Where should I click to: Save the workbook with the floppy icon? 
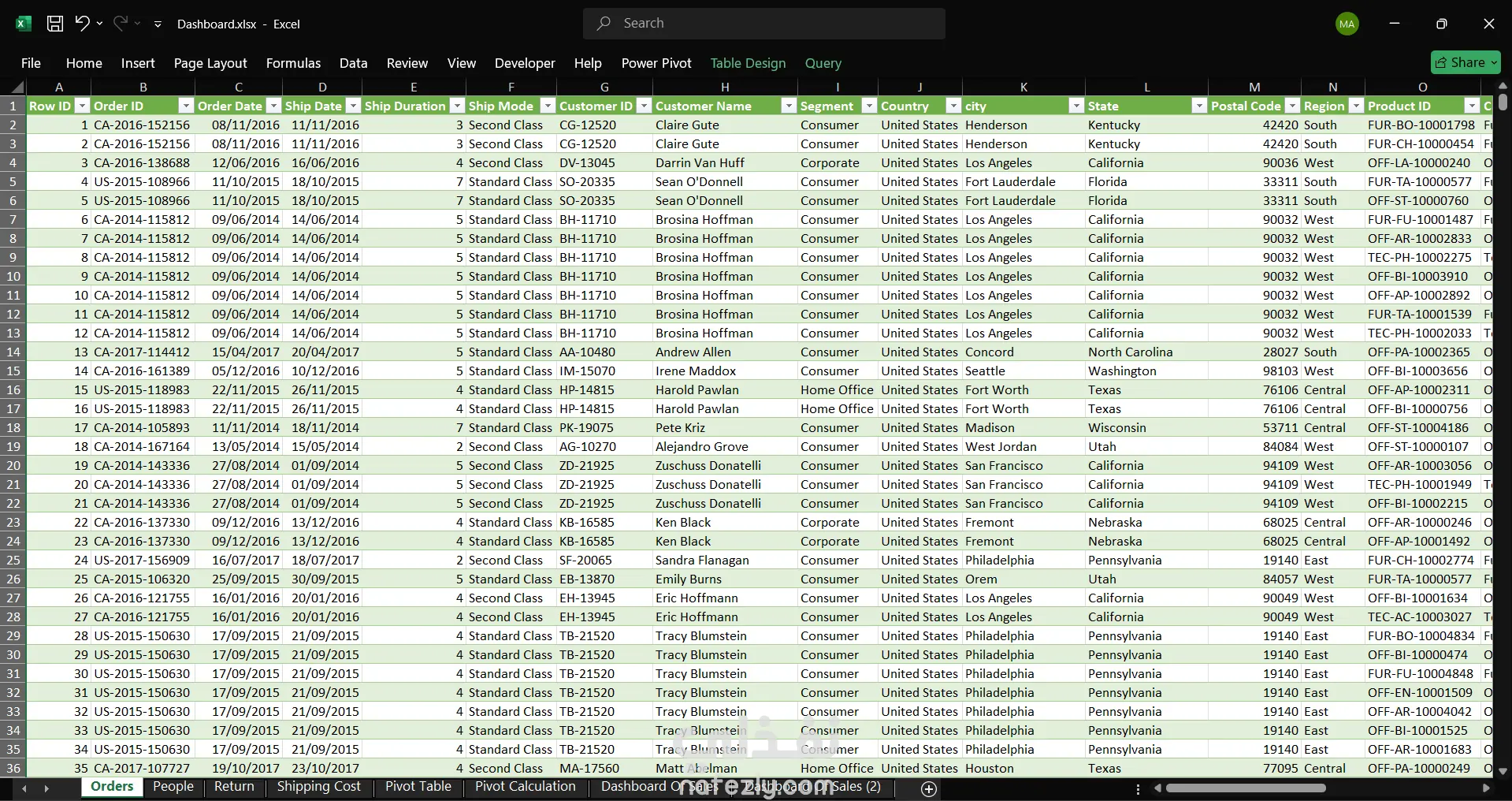(x=55, y=24)
